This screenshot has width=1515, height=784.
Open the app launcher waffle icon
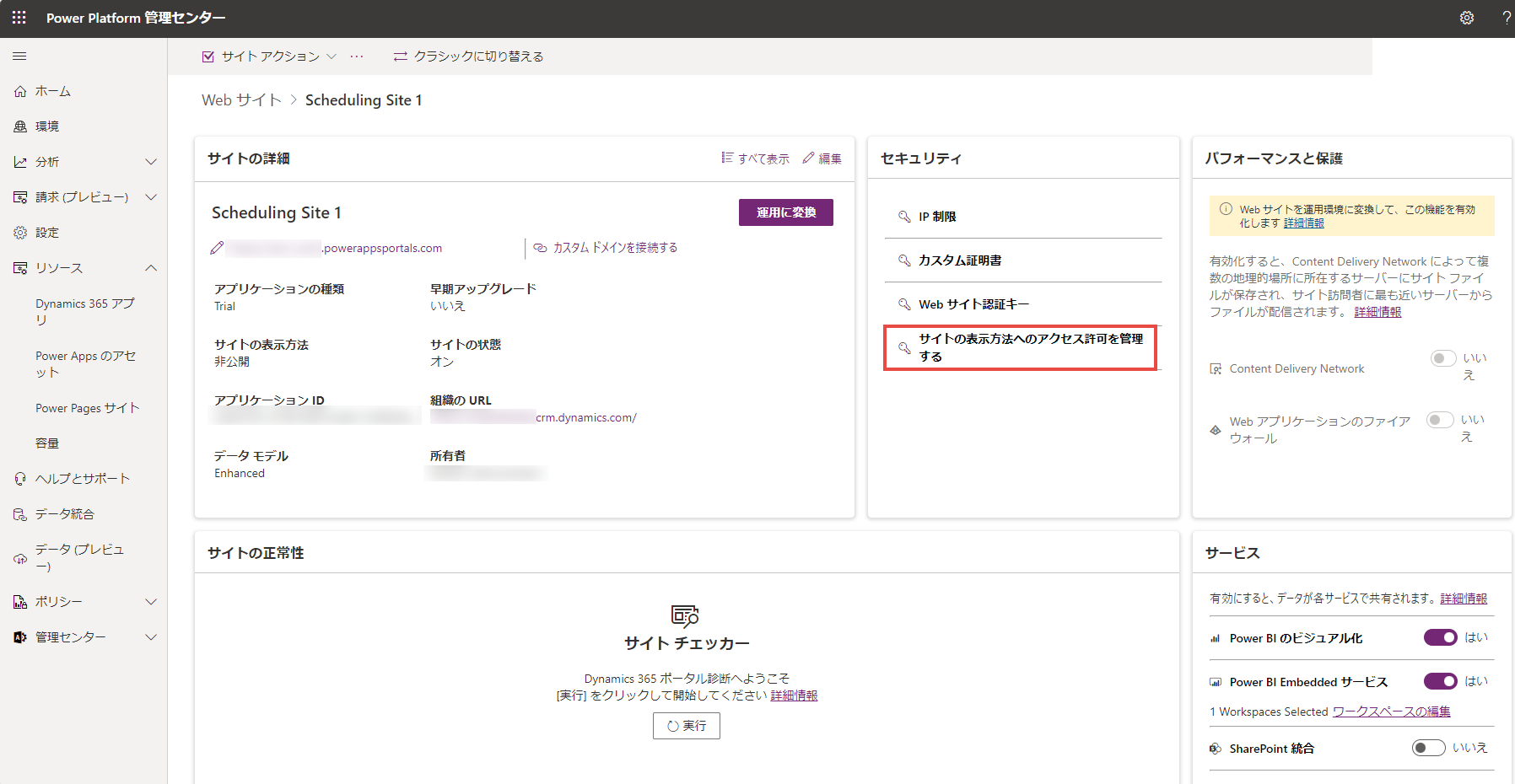click(x=19, y=18)
